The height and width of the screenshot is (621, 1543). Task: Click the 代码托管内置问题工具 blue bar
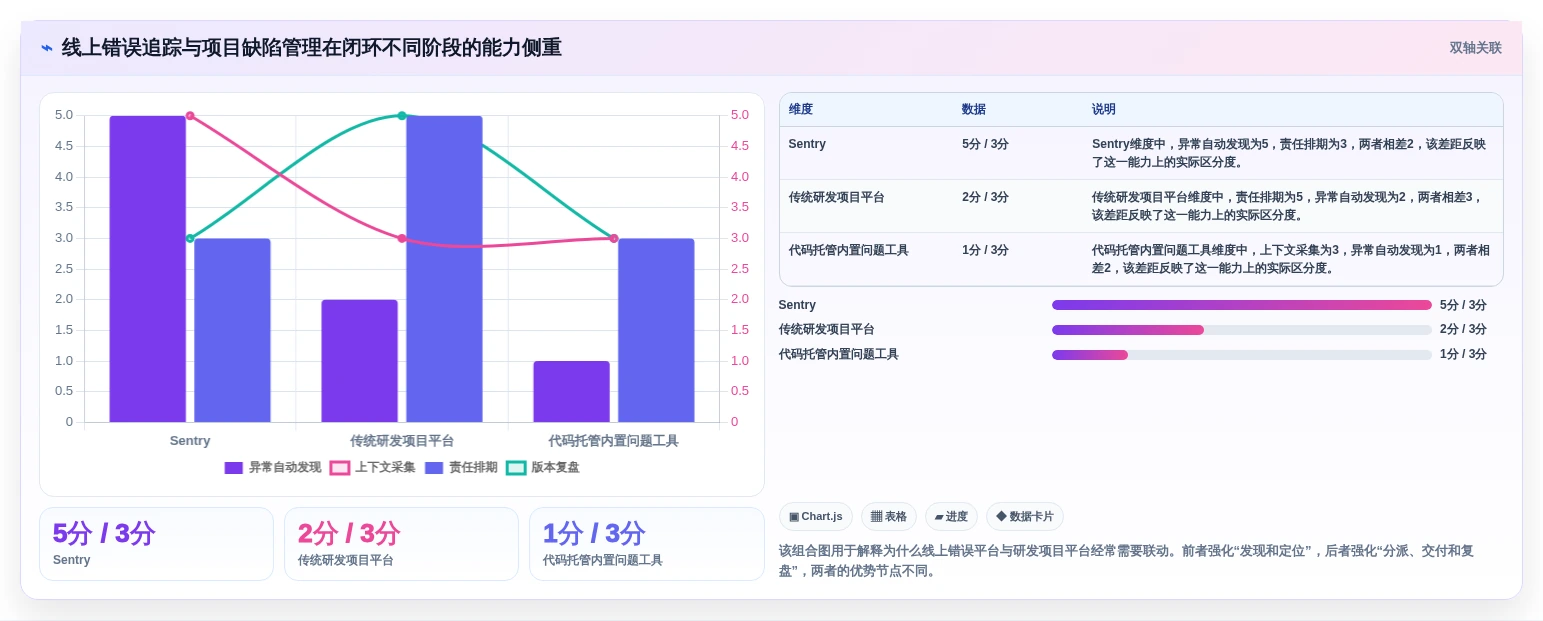point(656,330)
